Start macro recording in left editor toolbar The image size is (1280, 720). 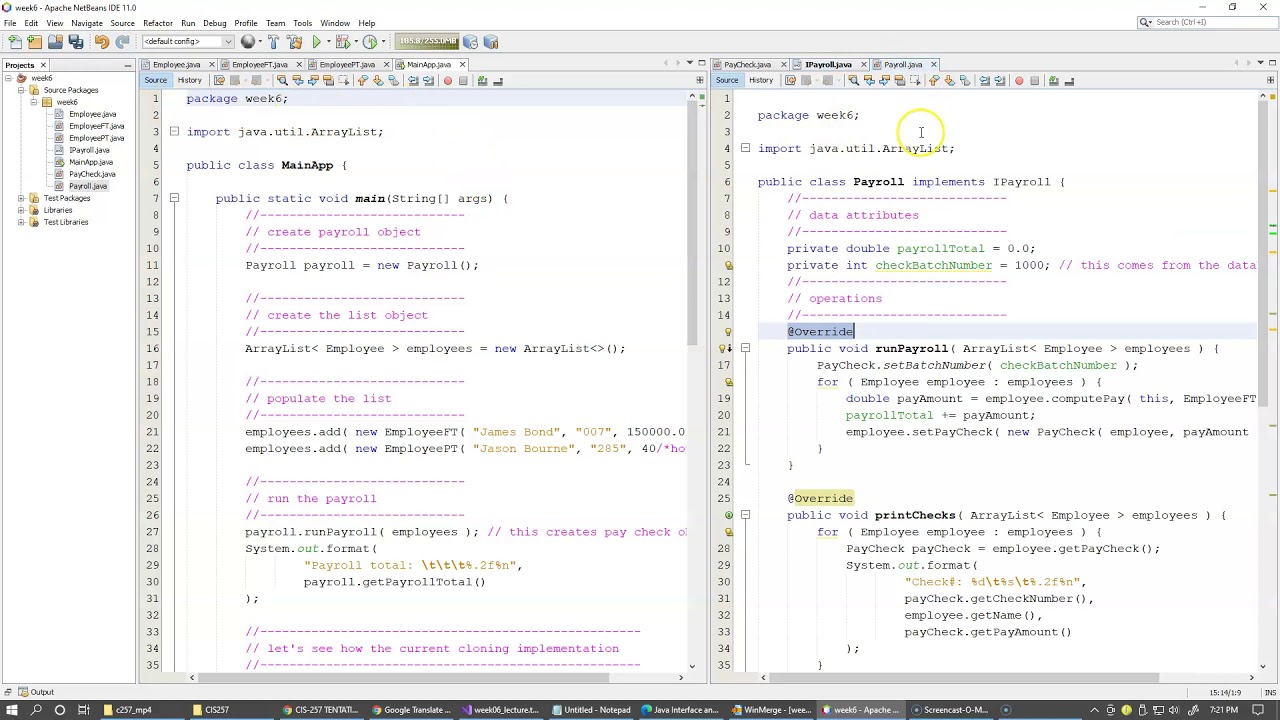tap(447, 81)
